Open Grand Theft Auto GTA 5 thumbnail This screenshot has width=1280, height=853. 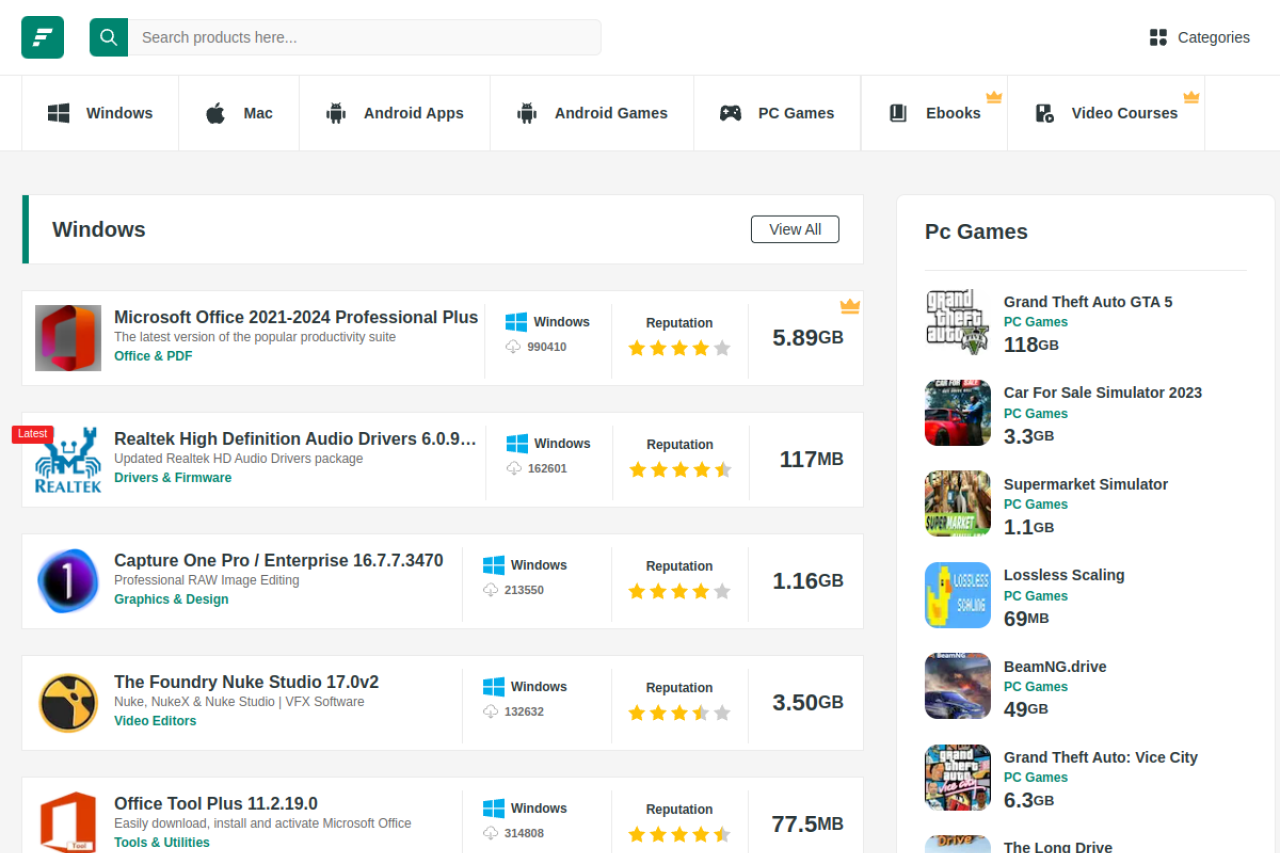[x=958, y=322]
